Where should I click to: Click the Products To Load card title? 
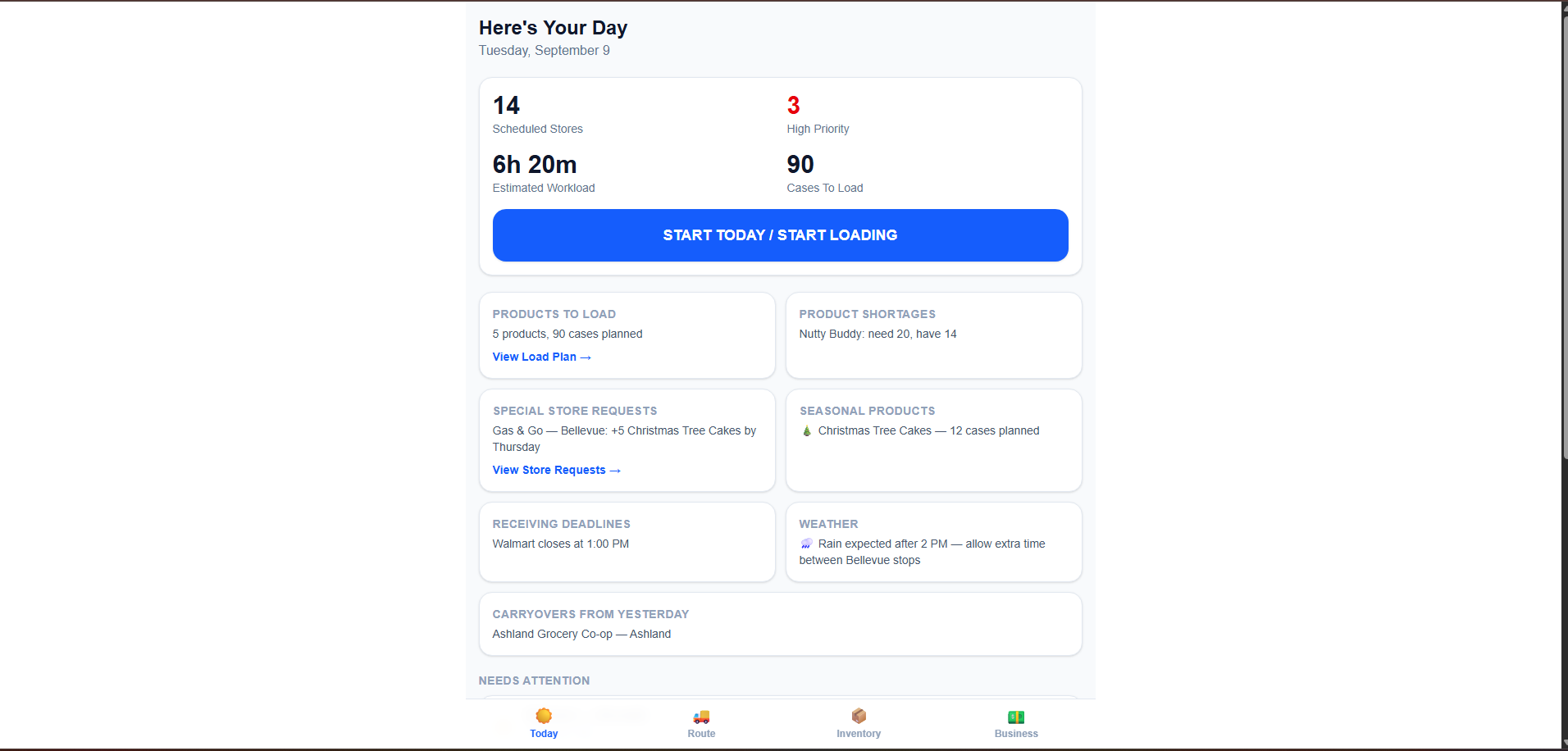point(554,314)
